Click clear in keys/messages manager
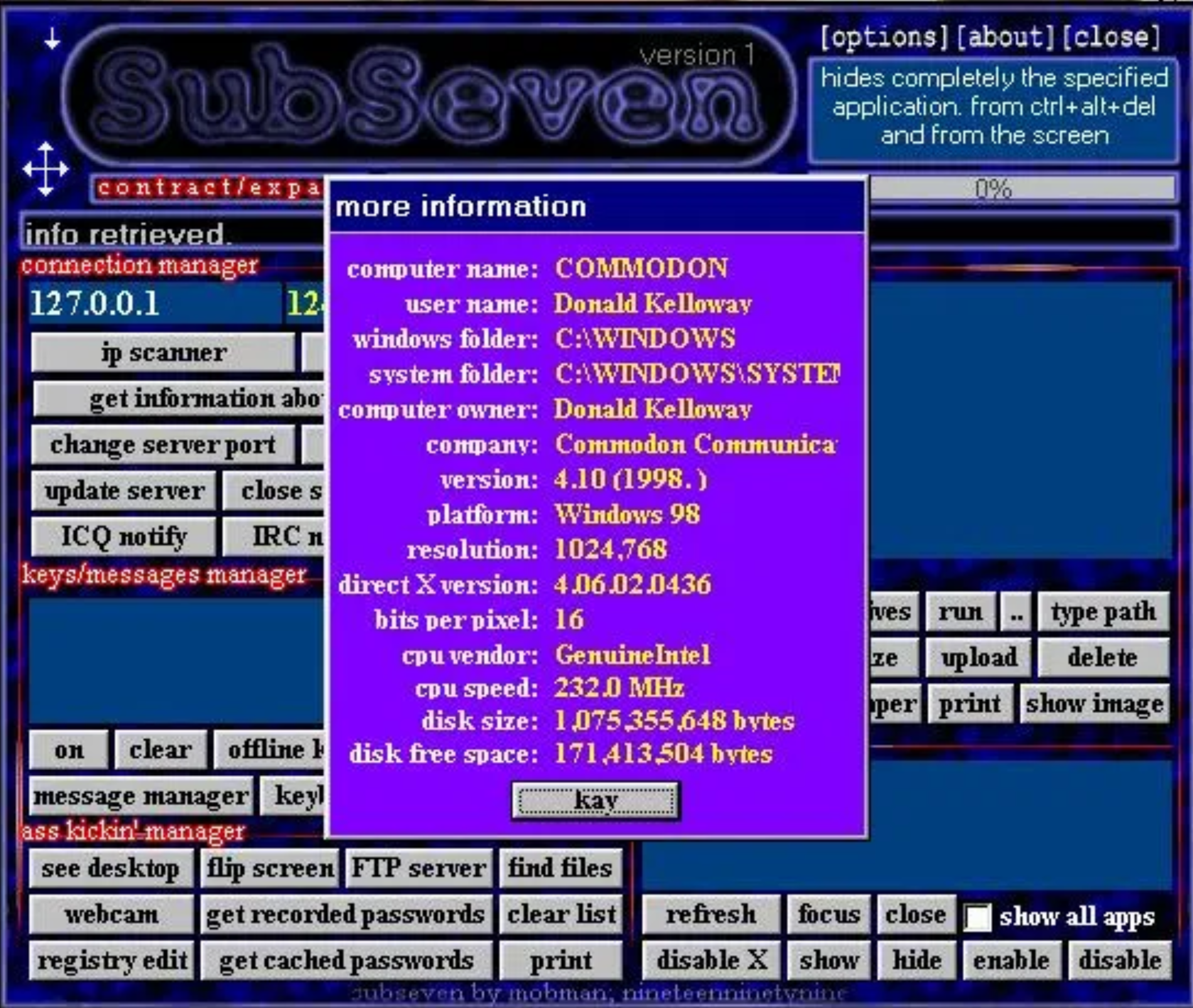The image size is (1193, 1008). pyautogui.click(x=161, y=749)
